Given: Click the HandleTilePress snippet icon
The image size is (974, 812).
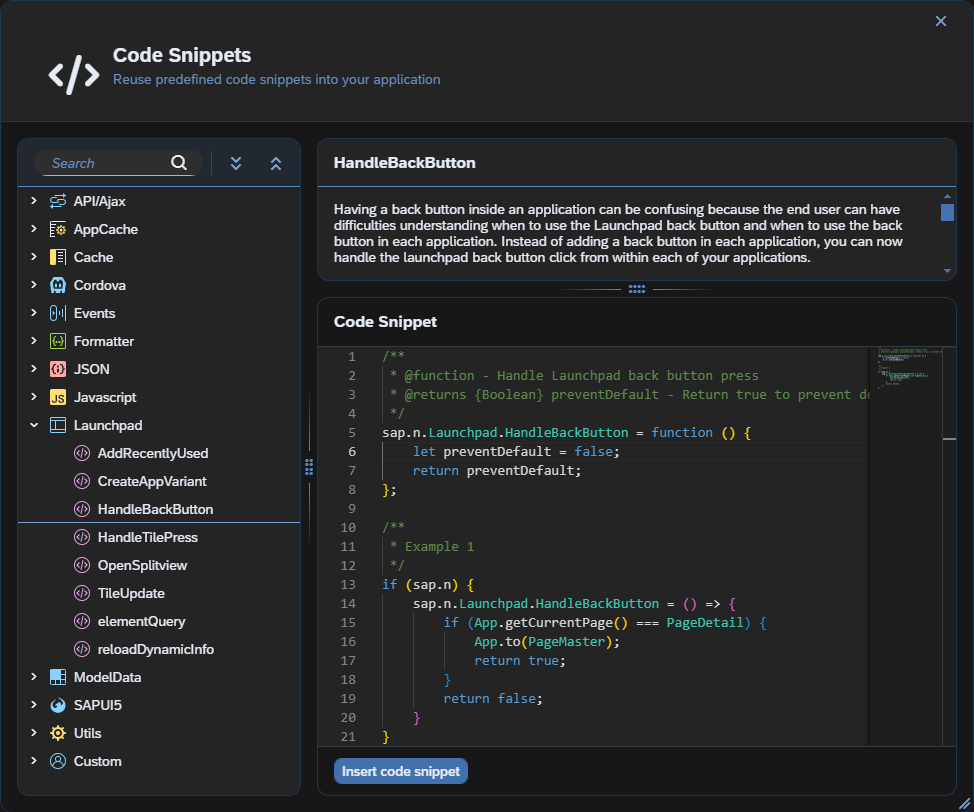Looking at the screenshot, I should pos(82,537).
